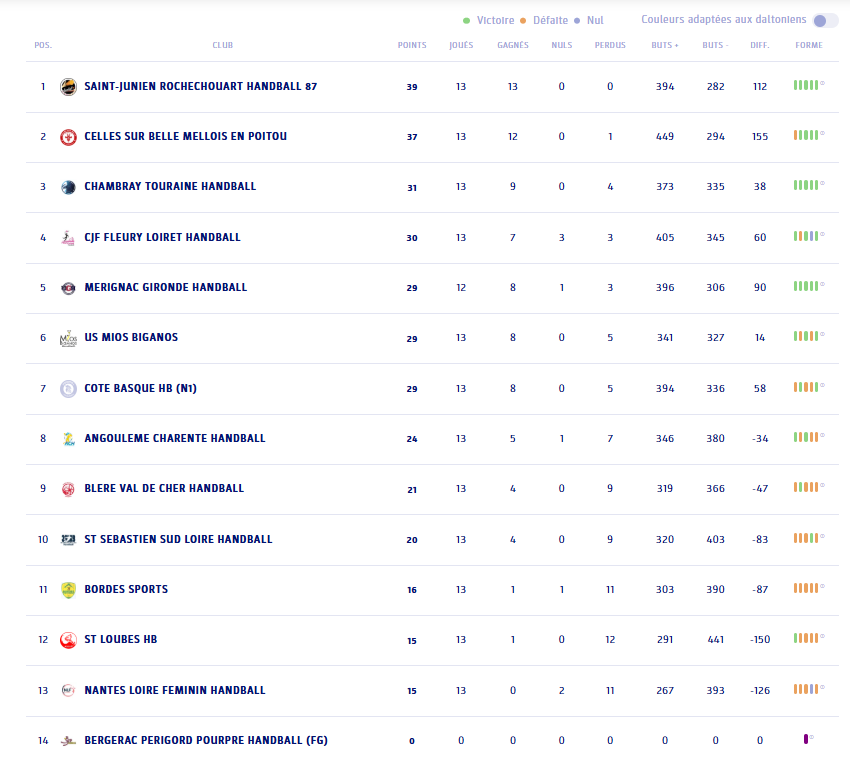Screen dimensions: 850x782
Task: Click the Merignac Gironde Handball logo
Action: pos(68,288)
